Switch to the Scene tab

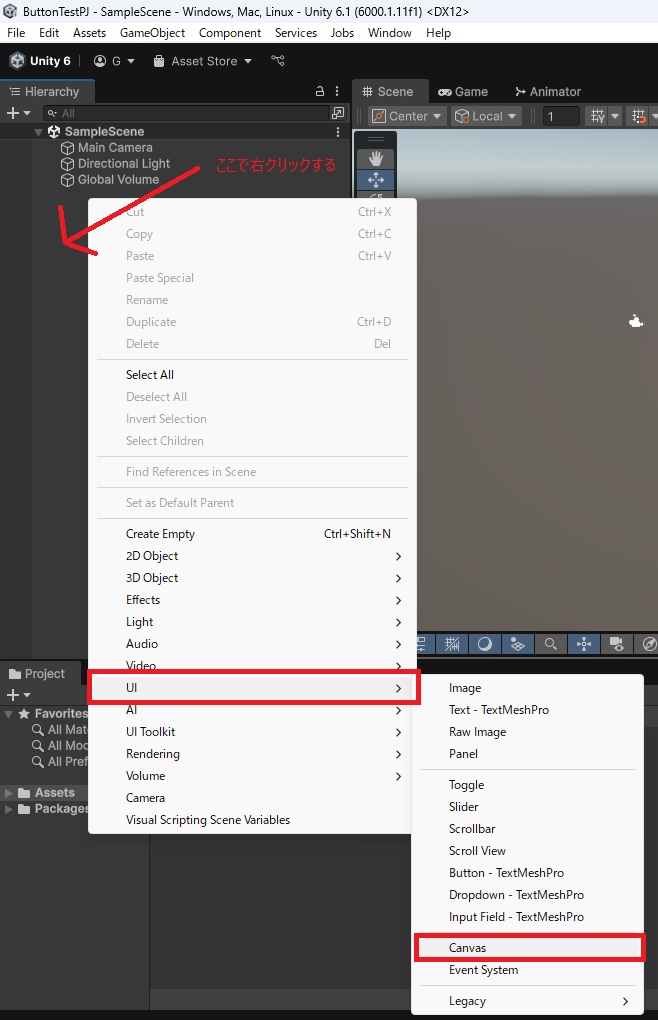pos(388,92)
